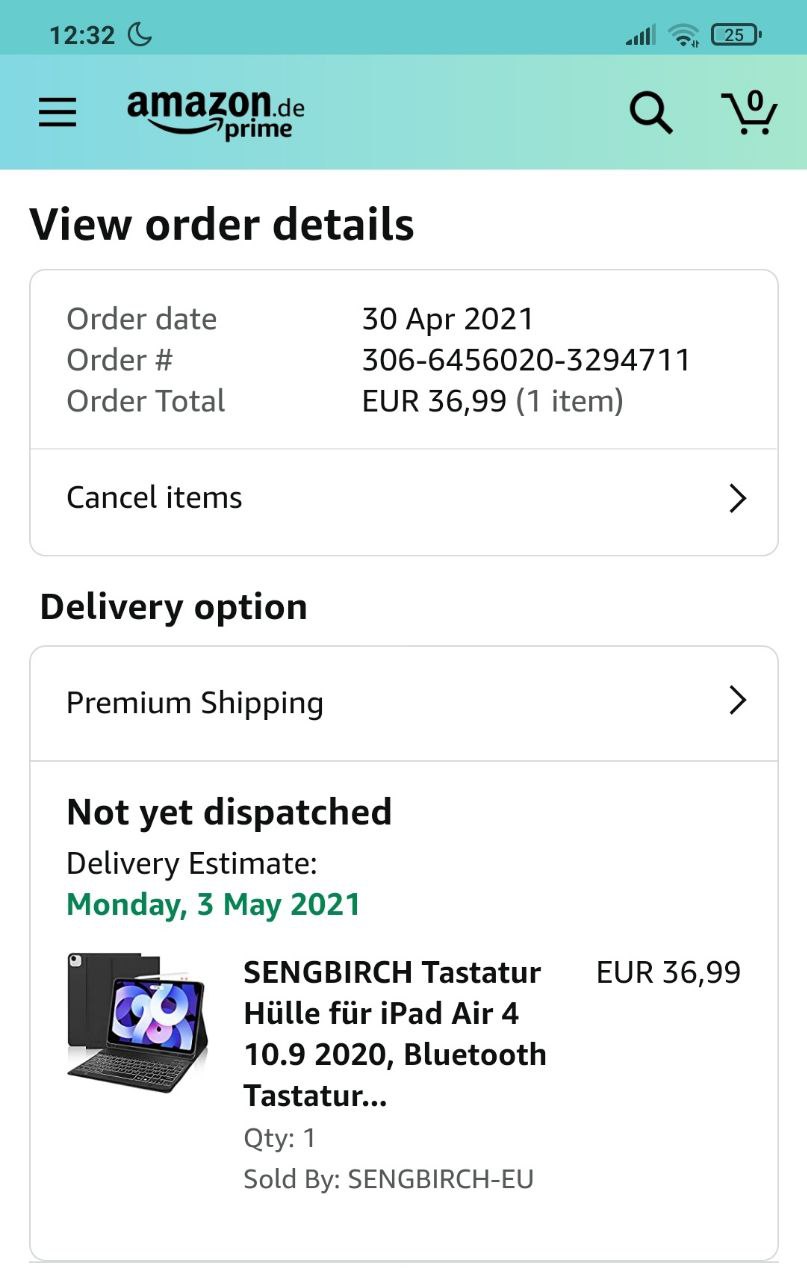
Task: Open SENGBIRCH Tastatur Hülle product title
Action: (395, 1033)
